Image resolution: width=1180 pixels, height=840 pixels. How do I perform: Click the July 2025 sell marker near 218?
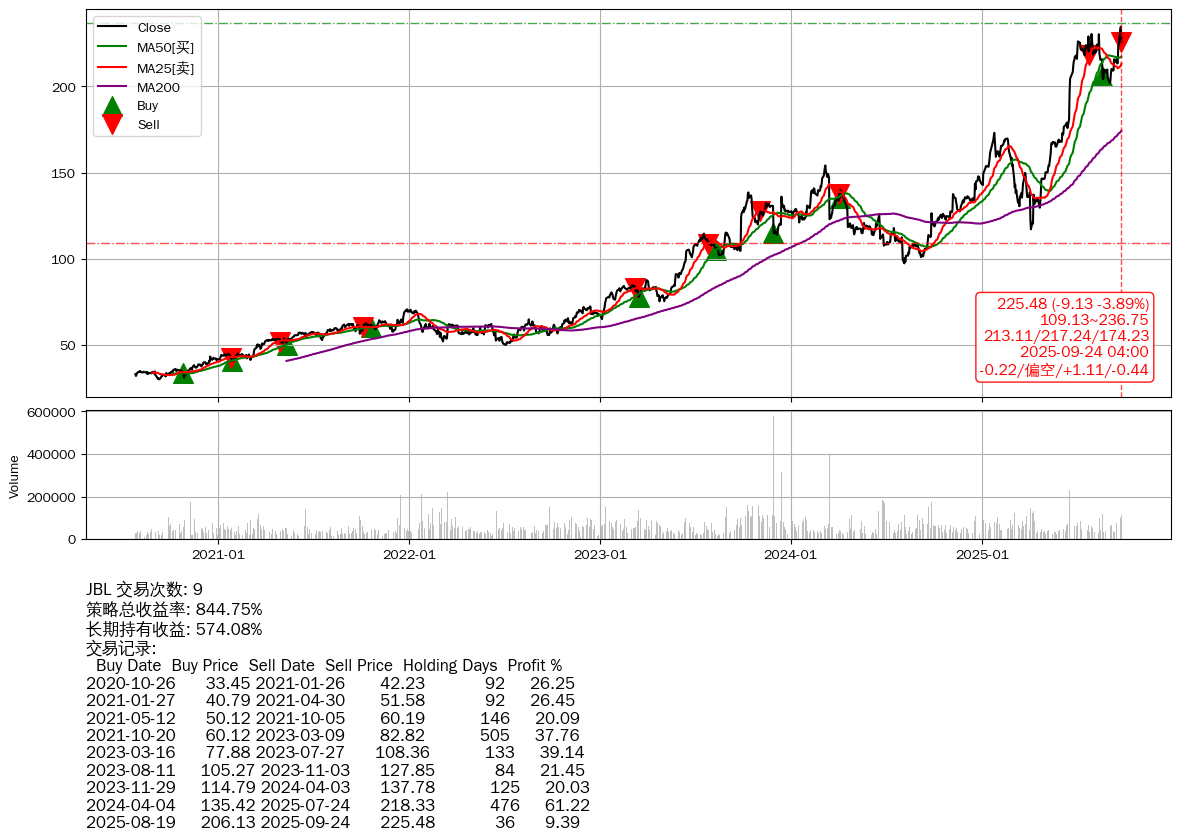click(x=1089, y=55)
